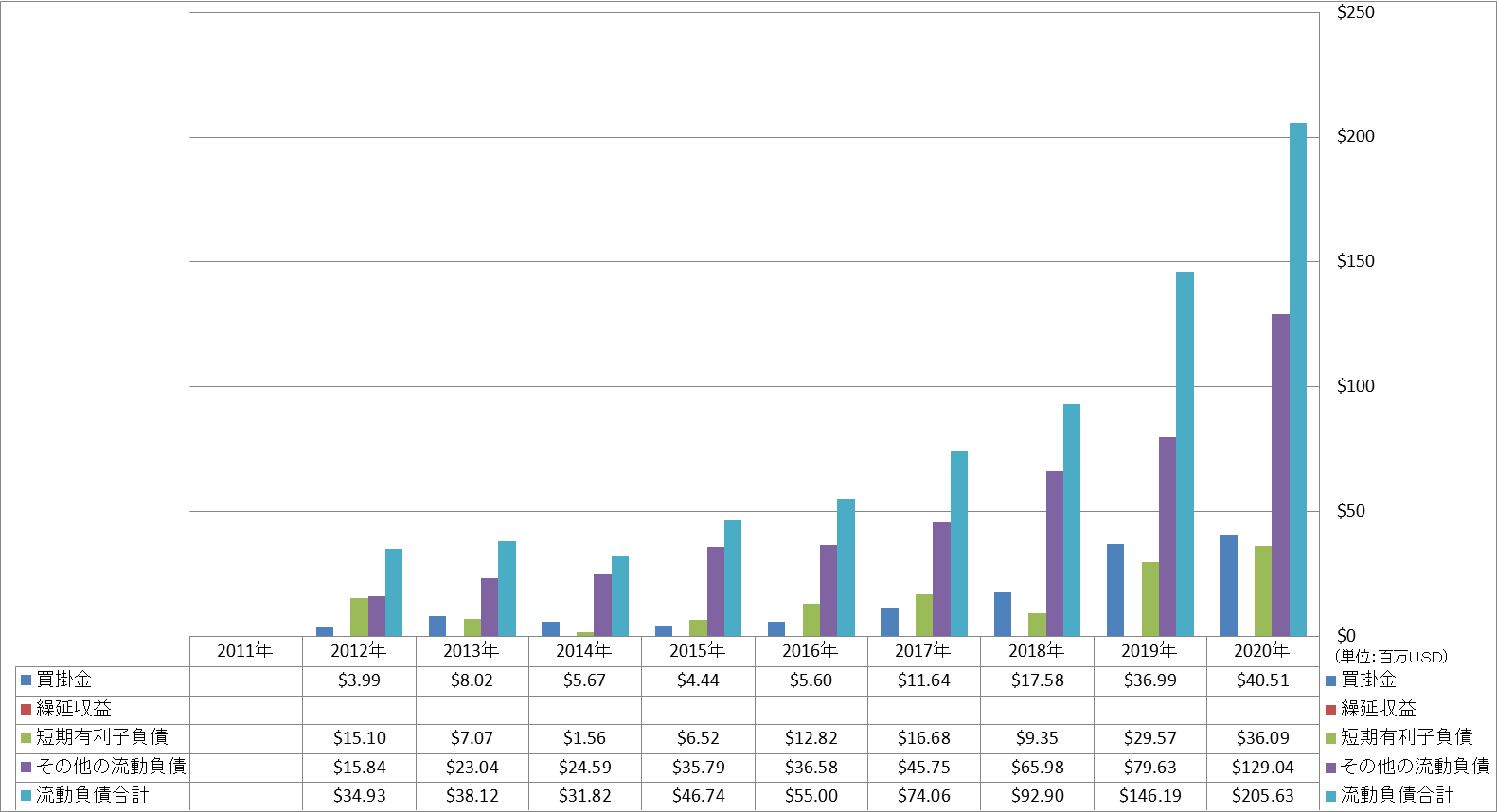This screenshot has height=812, width=1497.
Task: Click the $1.56 cell
Action: pos(584,737)
